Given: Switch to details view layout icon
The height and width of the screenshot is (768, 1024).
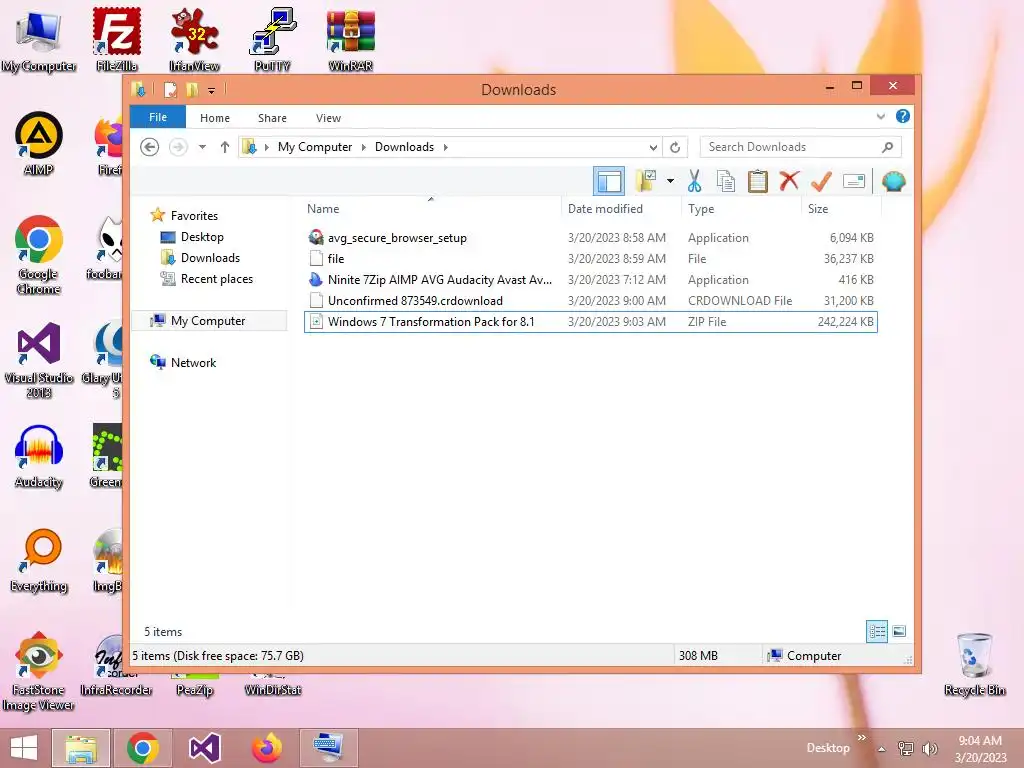Looking at the screenshot, I should pos(876,631).
